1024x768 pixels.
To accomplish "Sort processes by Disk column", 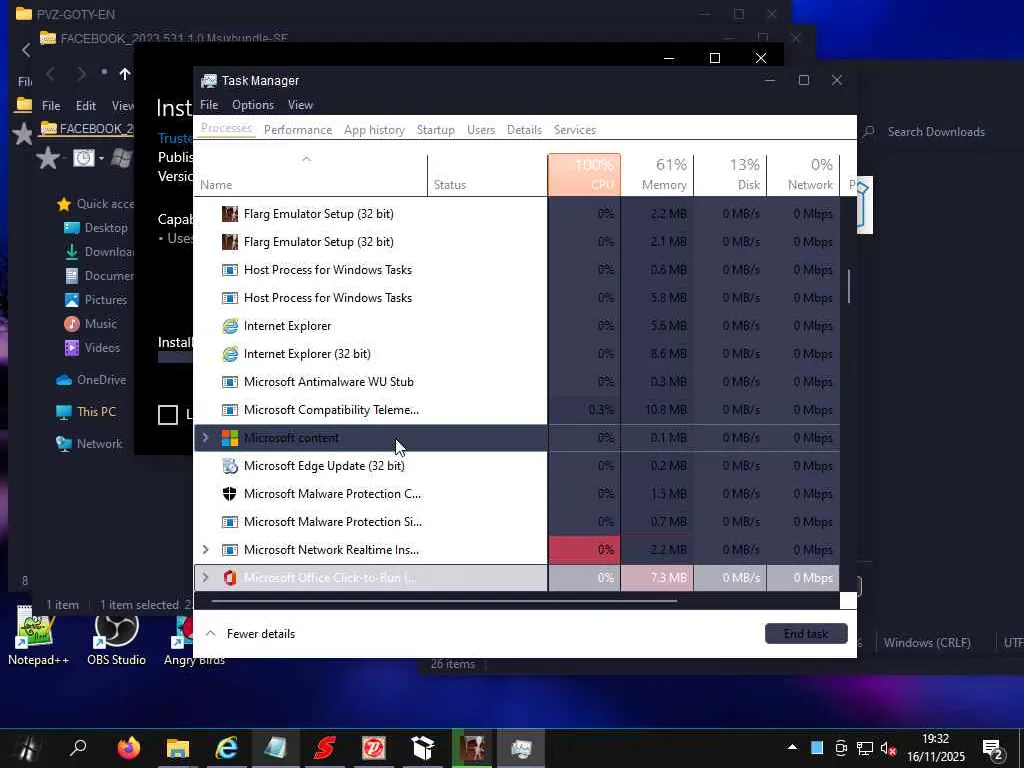I will [x=731, y=174].
